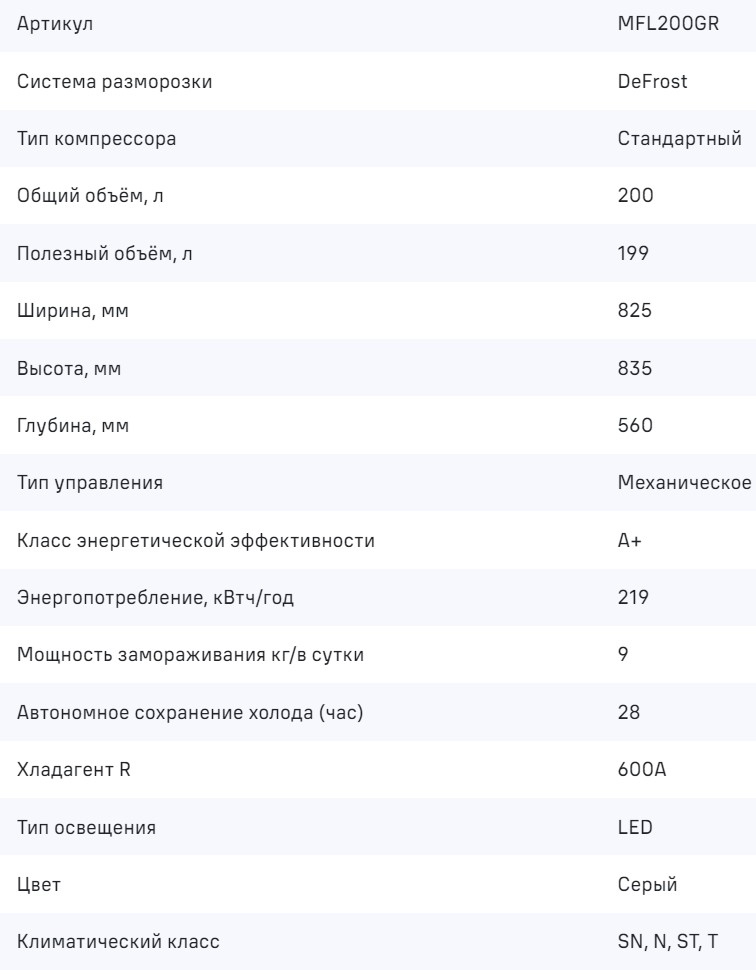Select the 'Энергопотребление, кВтч/год' label

pyautogui.click(x=155, y=598)
